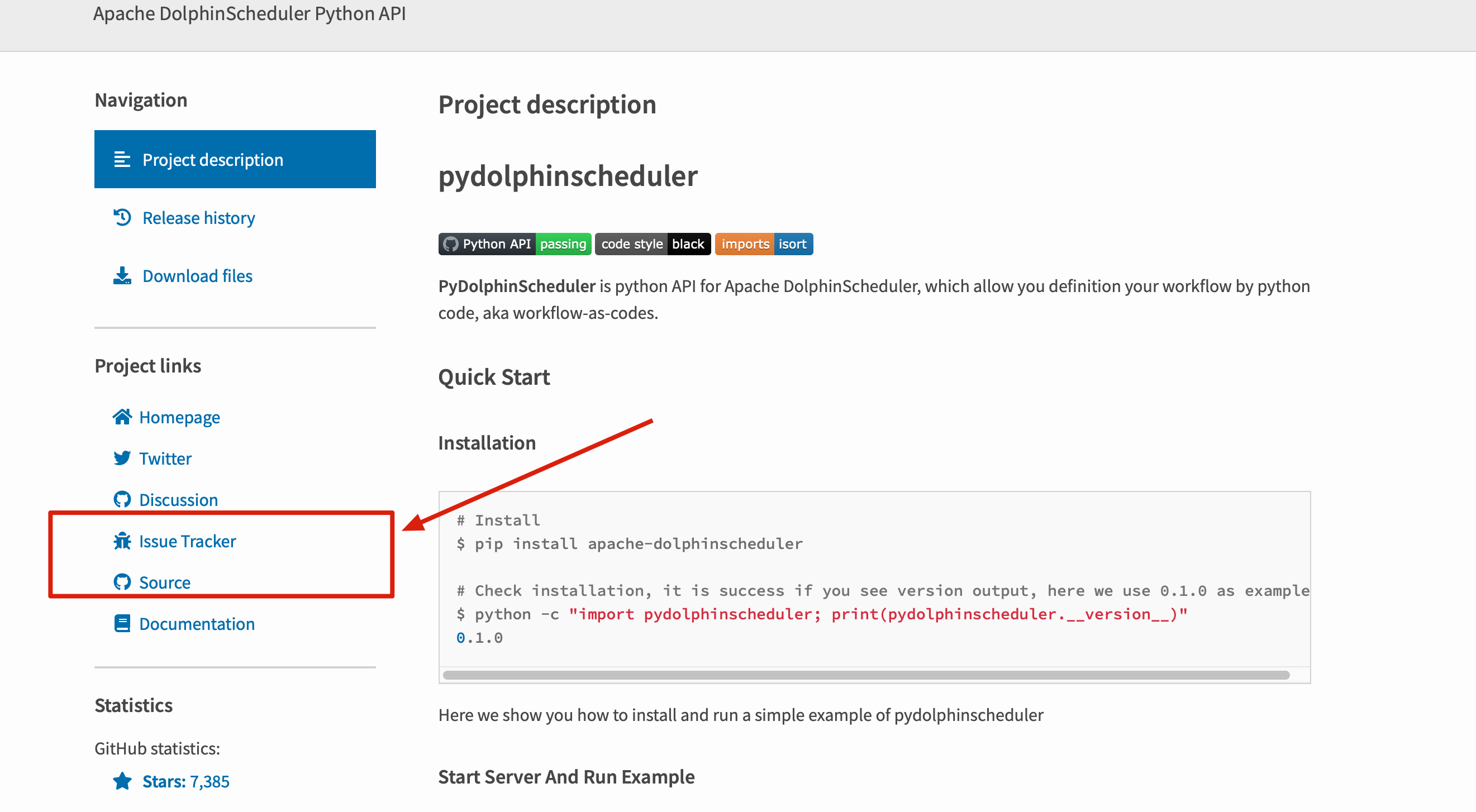1476x812 pixels.
Task: Click the Quick Start heading
Action: point(494,377)
